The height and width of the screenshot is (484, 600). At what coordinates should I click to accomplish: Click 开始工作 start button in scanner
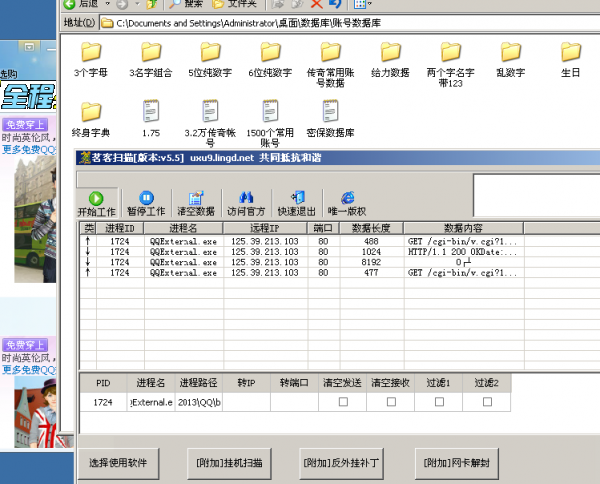click(x=96, y=204)
